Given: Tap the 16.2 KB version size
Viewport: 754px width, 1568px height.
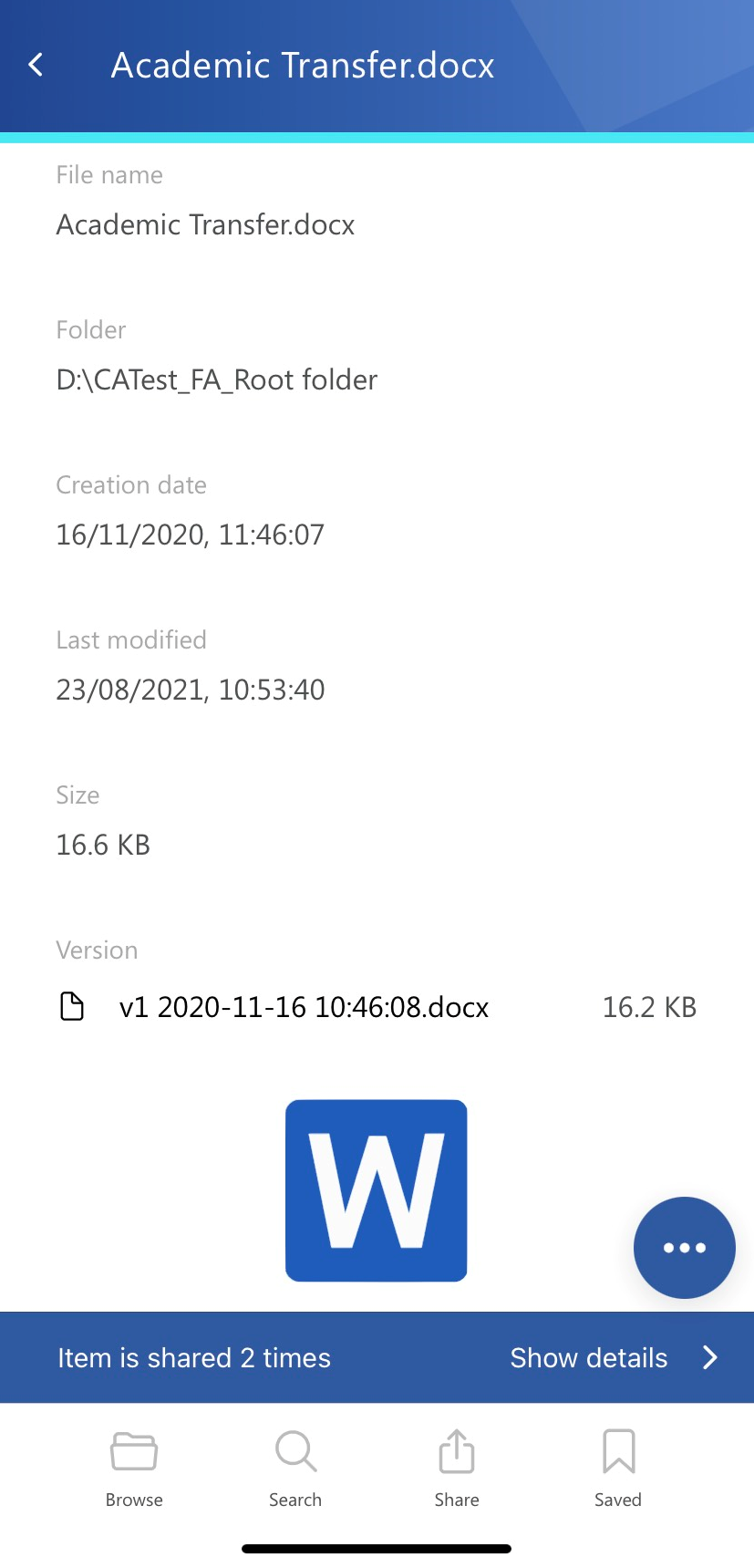Looking at the screenshot, I should click(649, 1007).
